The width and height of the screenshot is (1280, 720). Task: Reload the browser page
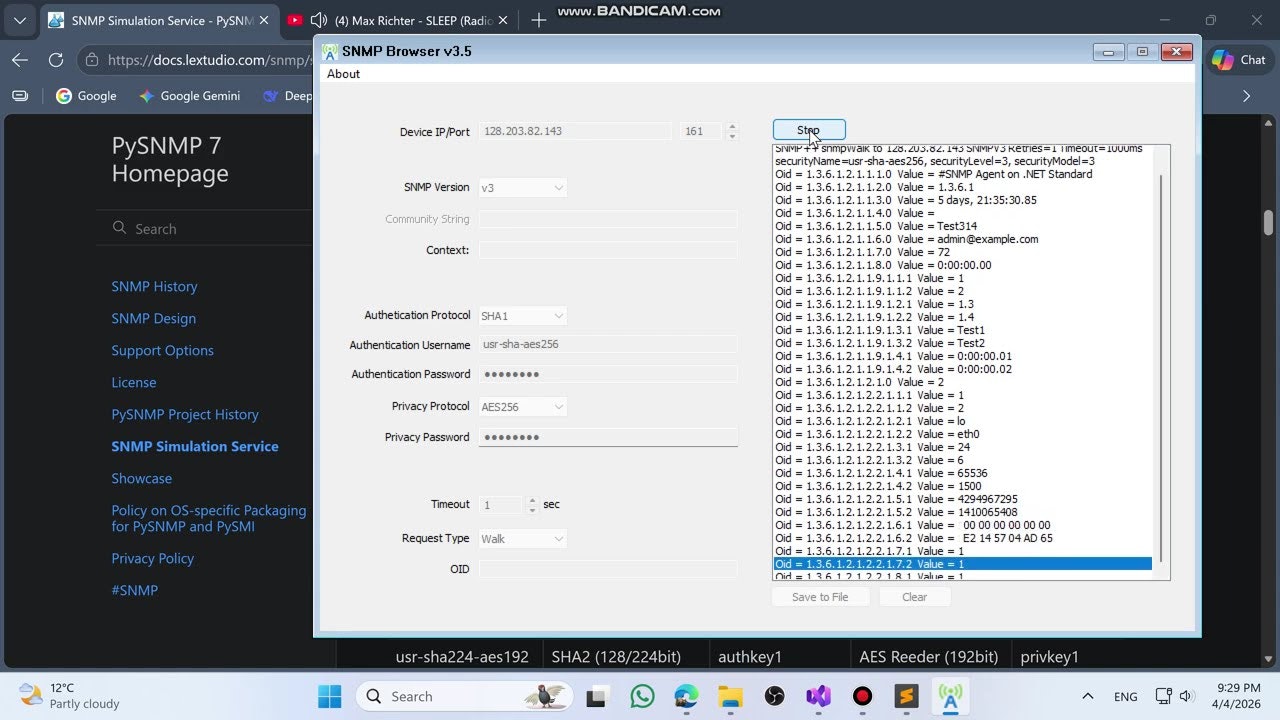click(56, 60)
